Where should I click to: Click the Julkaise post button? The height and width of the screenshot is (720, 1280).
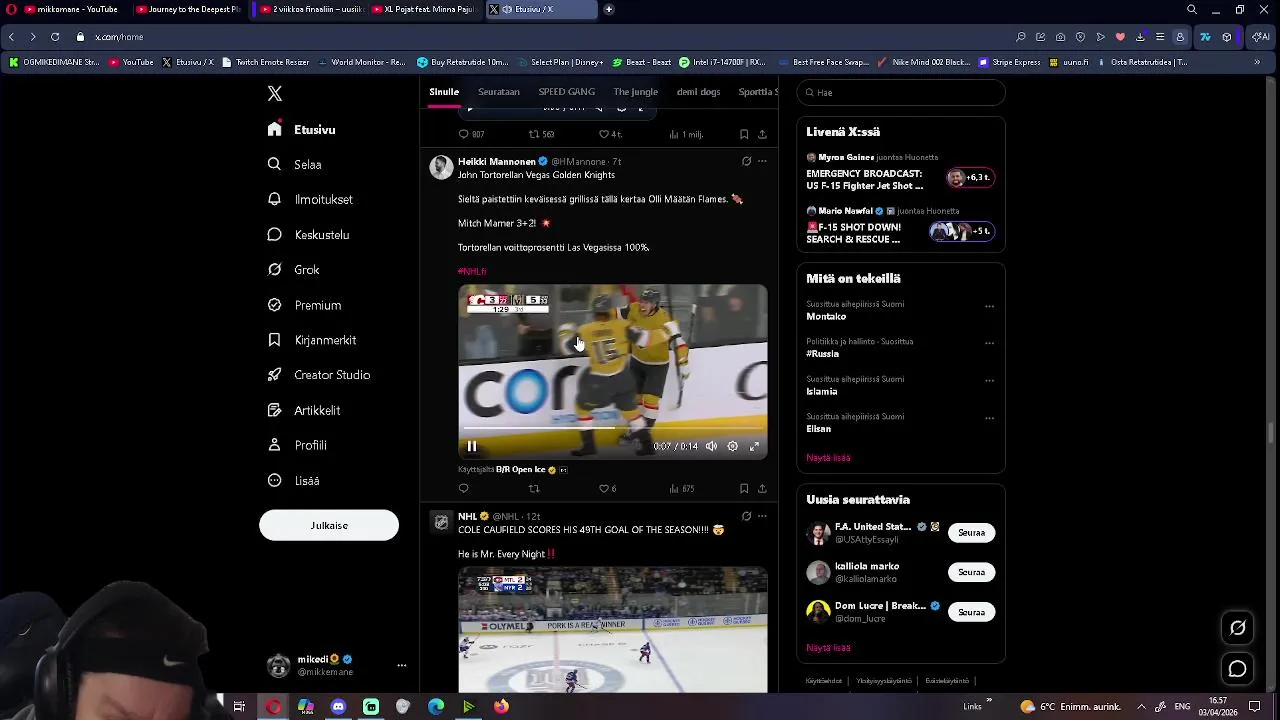(329, 526)
